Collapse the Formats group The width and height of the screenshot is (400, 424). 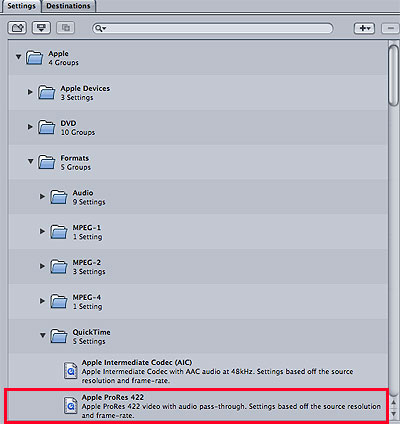[x=30, y=161]
